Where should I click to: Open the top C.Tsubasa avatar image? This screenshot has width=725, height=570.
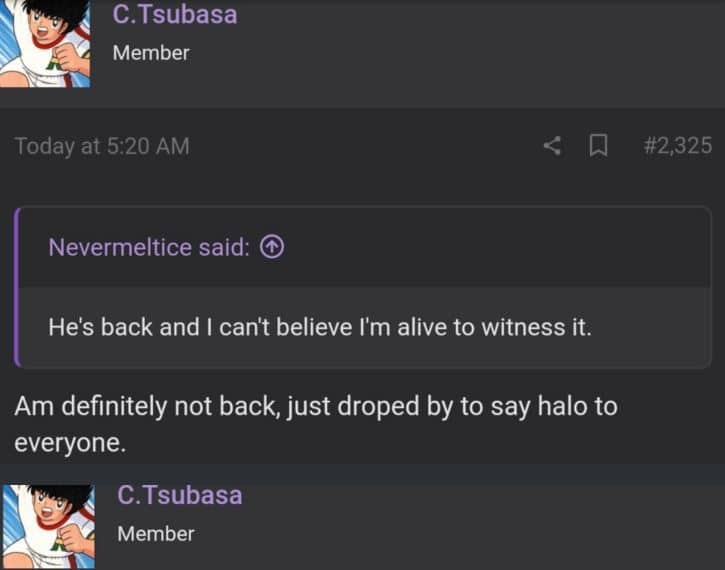44,43
